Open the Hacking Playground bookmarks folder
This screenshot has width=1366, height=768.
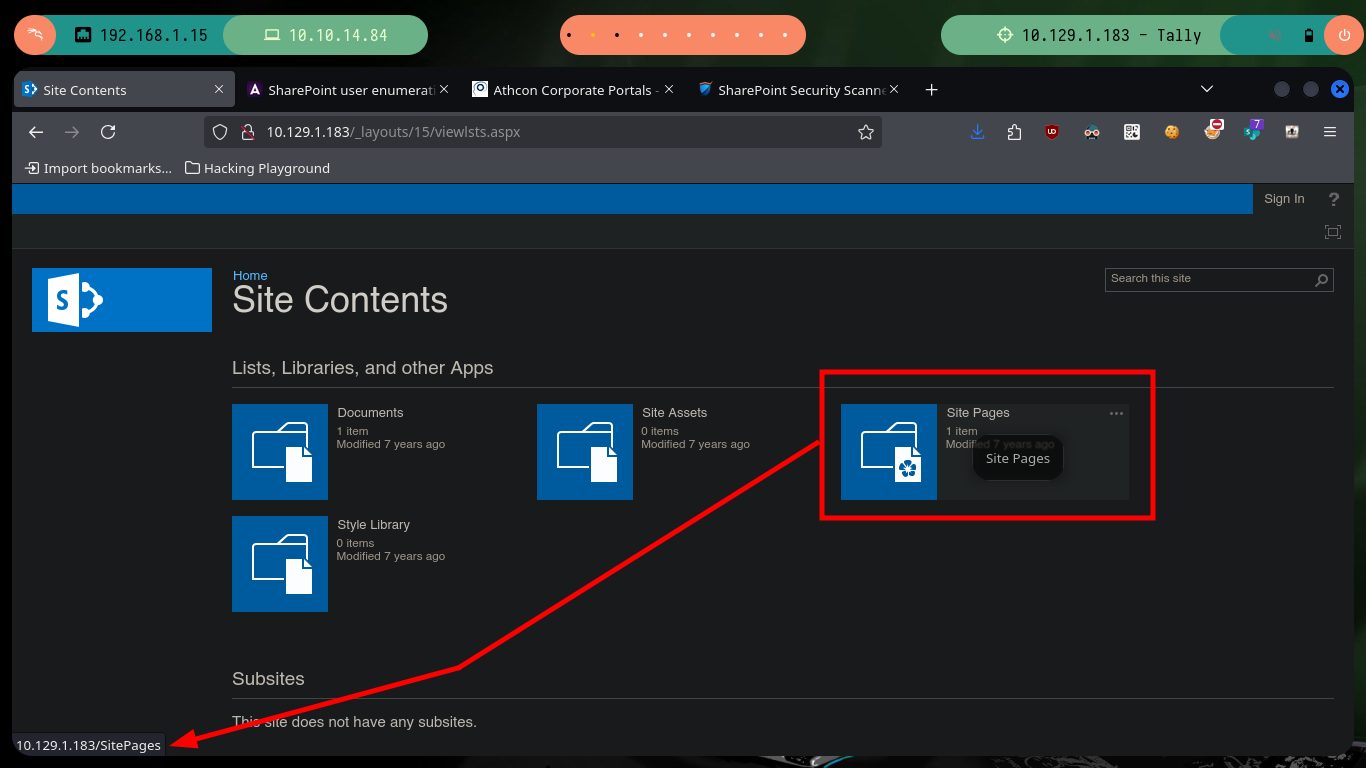pyautogui.click(x=257, y=168)
